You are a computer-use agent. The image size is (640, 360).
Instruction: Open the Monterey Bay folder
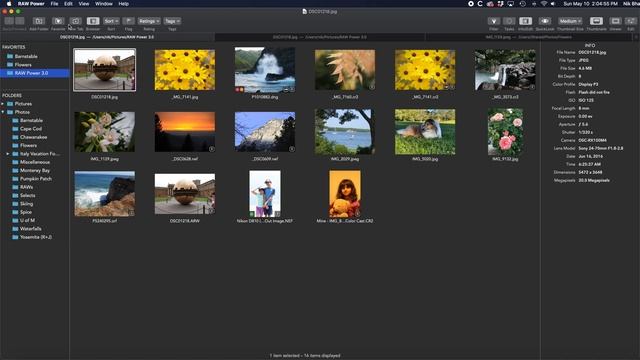35,171
